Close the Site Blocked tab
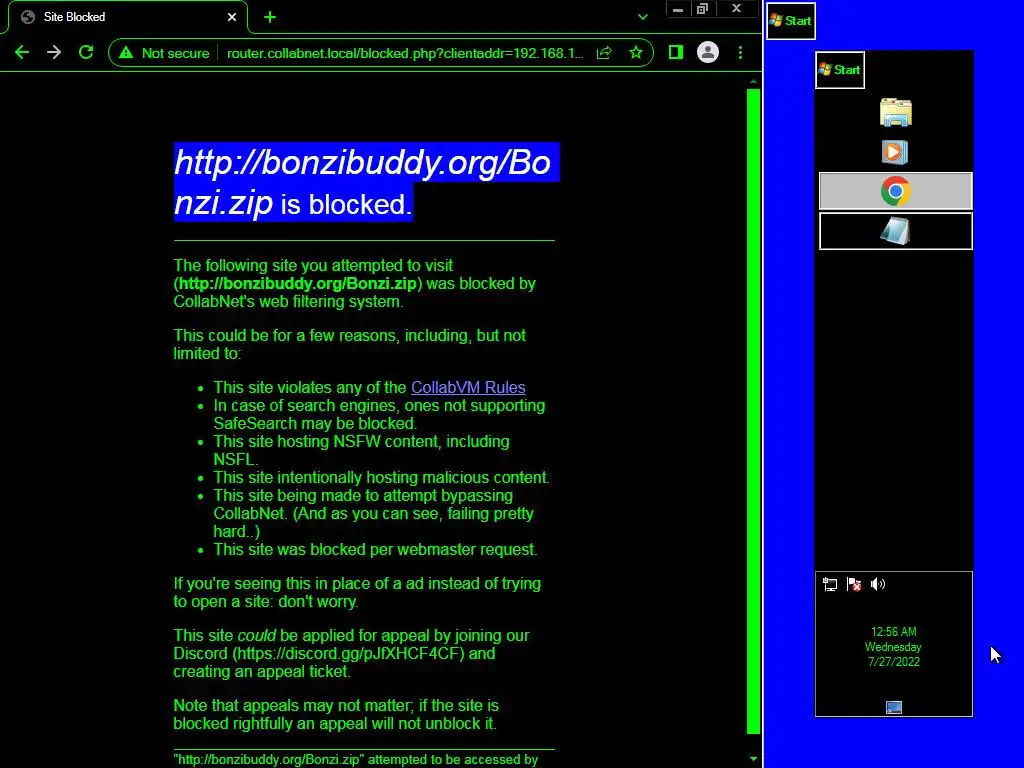1024x768 pixels. 232,17
